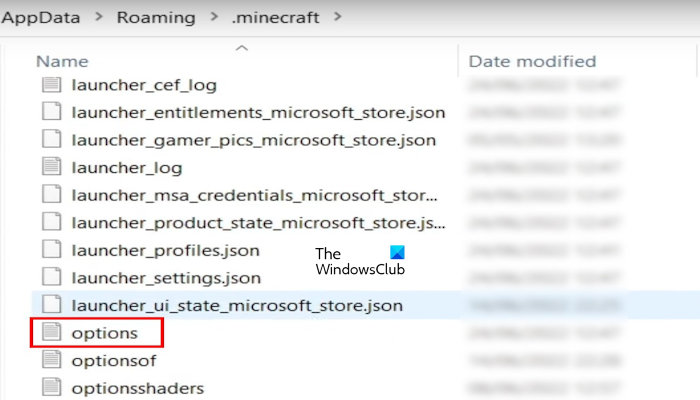The height and width of the screenshot is (400, 700).
Task: Click the optionsshaders file icon
Action: tap(52, 388)
